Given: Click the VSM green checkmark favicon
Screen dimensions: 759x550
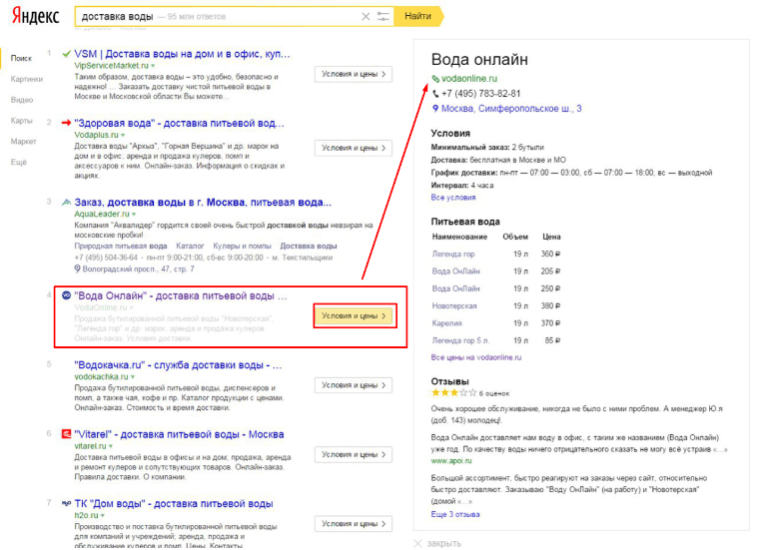Looking at the screenshot, I should [x=66, y=54].
